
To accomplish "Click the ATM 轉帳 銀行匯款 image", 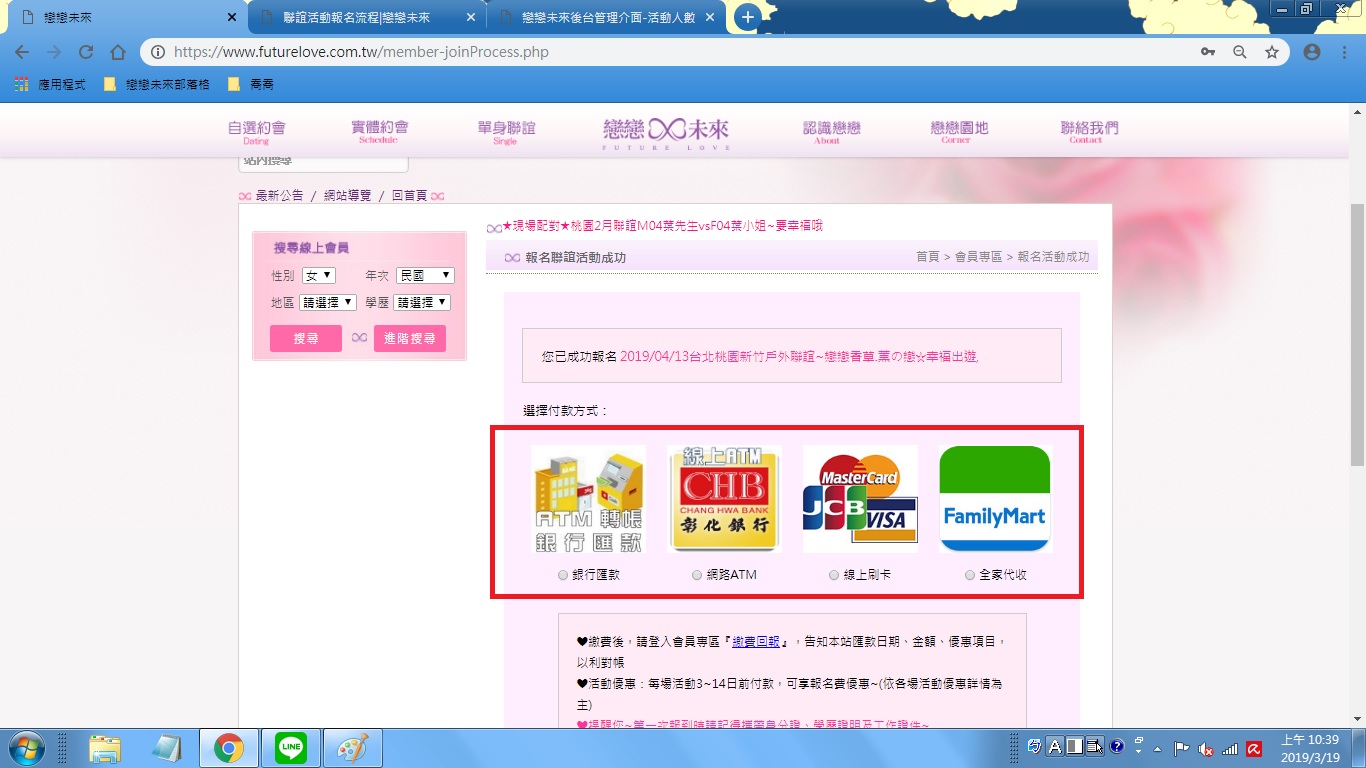I will (x=588, y=499).
